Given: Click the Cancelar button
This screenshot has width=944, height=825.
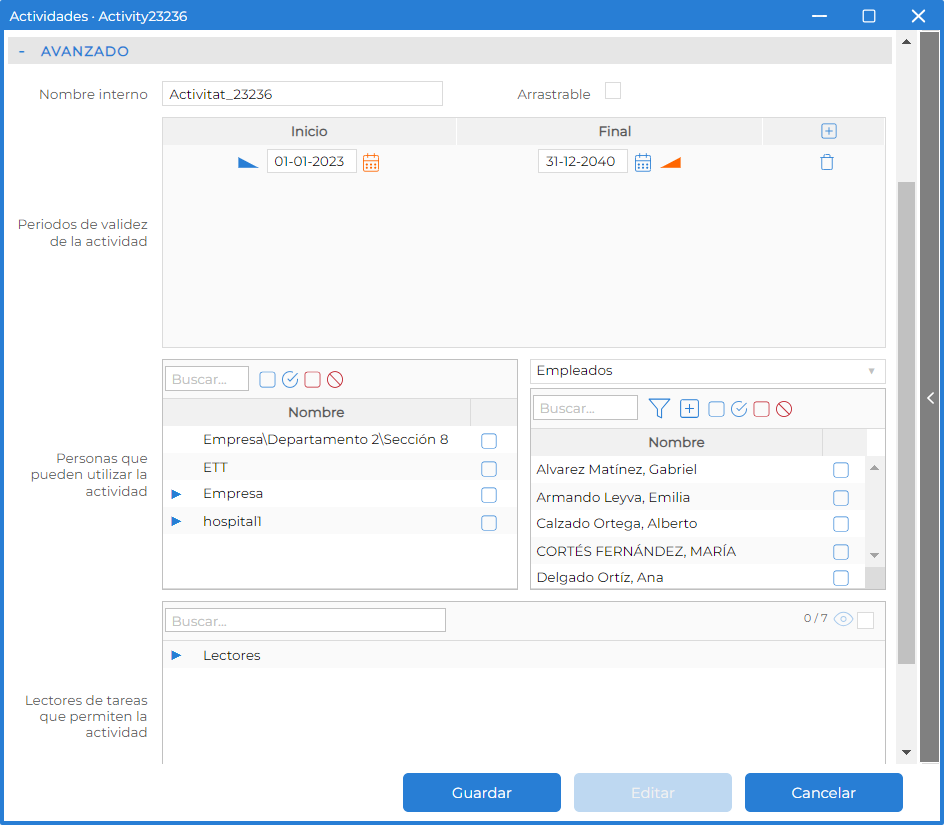Looking at the screenshot, I should 824,792.
